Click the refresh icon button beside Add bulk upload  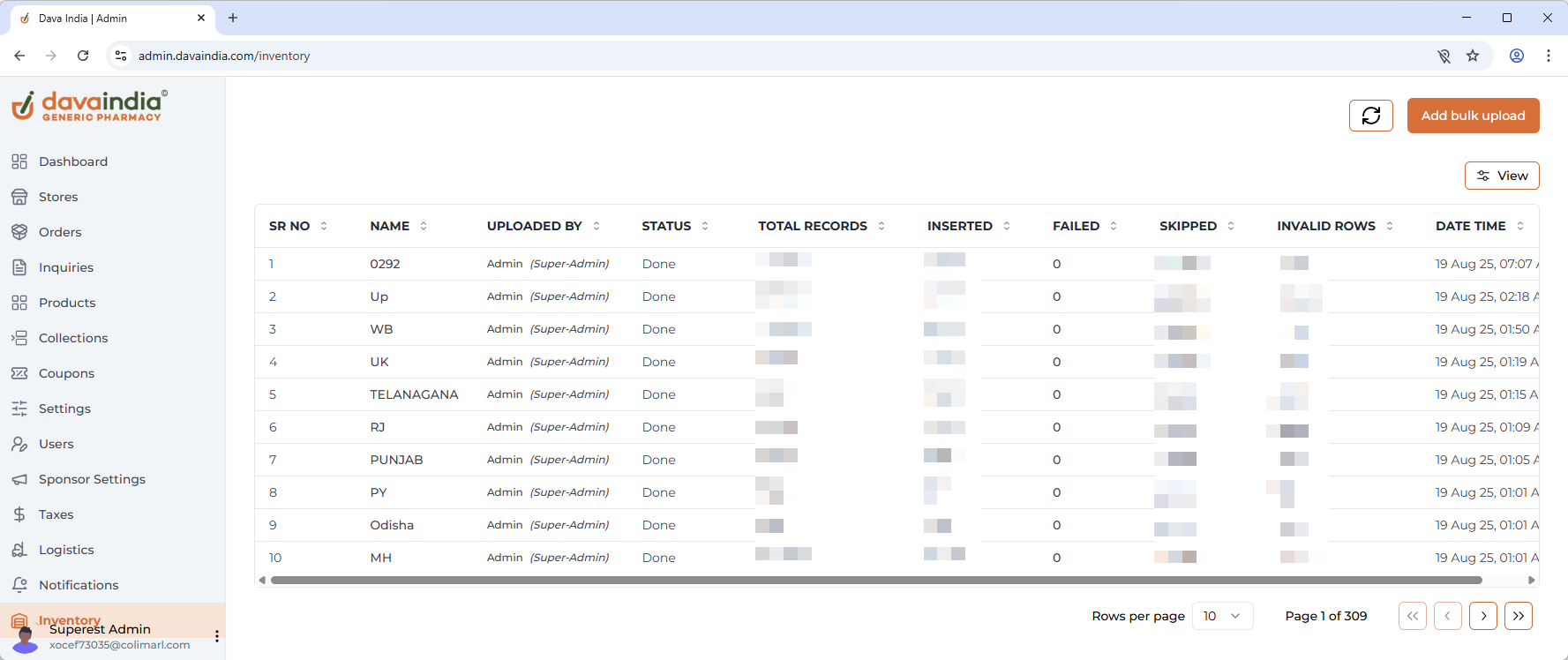click(x=1370, y=116)
